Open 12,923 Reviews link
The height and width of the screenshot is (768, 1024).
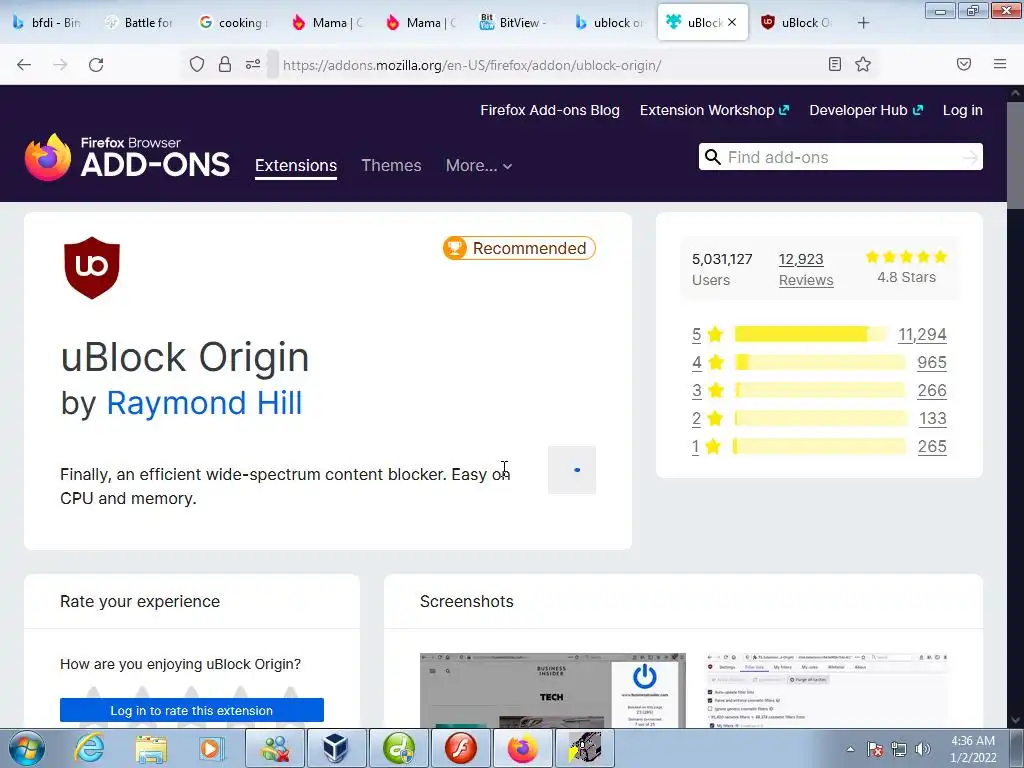click(806, 270)
